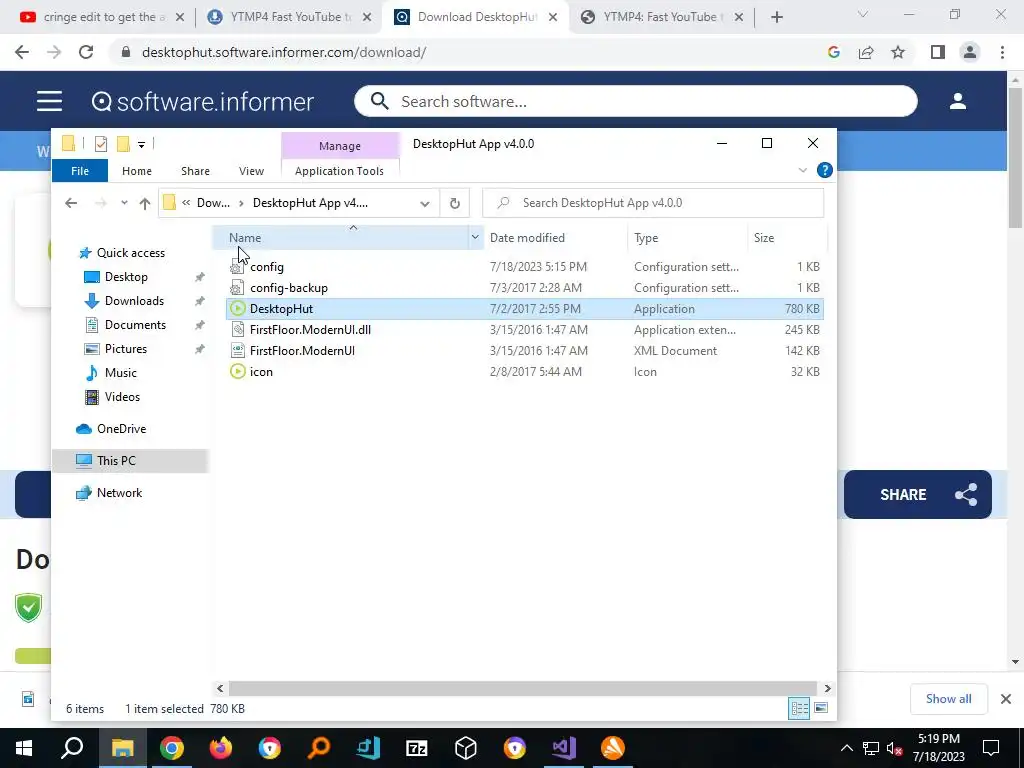The height and width of the screenshot is (768, 1024).
Task: Click the New Folder icon in title bar
Action: coord(123,144)
